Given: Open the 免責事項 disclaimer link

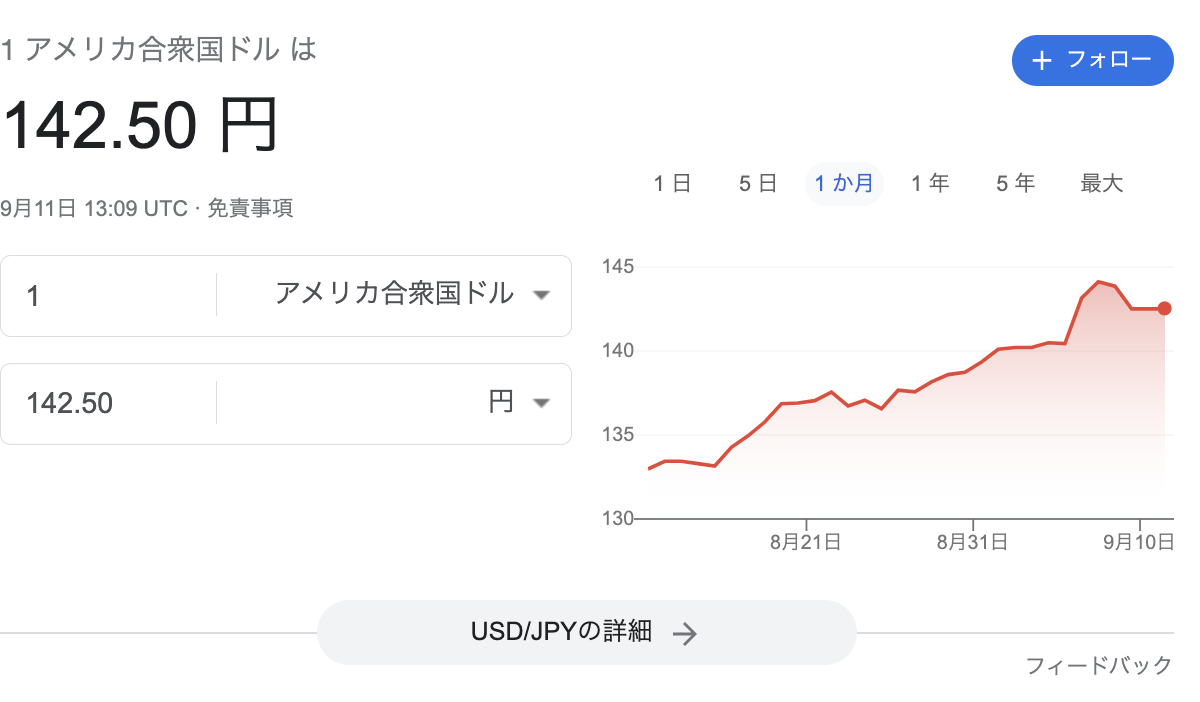Looking at the screenshot, I should coord(250,209).
